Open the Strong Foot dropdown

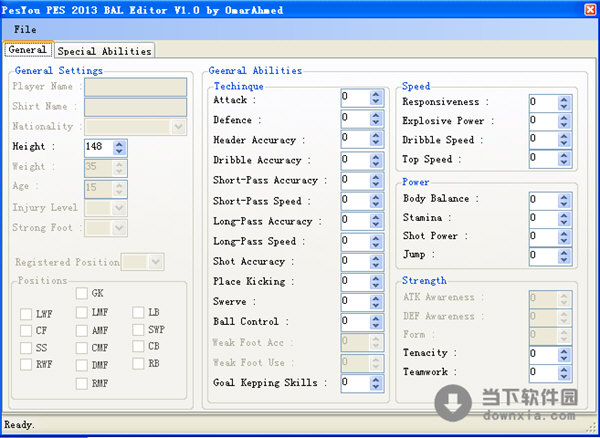click(119, 228)
